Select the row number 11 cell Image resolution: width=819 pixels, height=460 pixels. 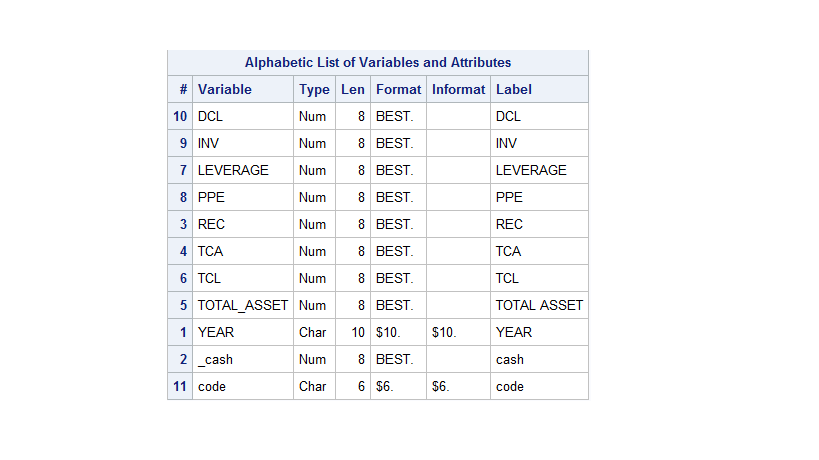tap(180, 386)
